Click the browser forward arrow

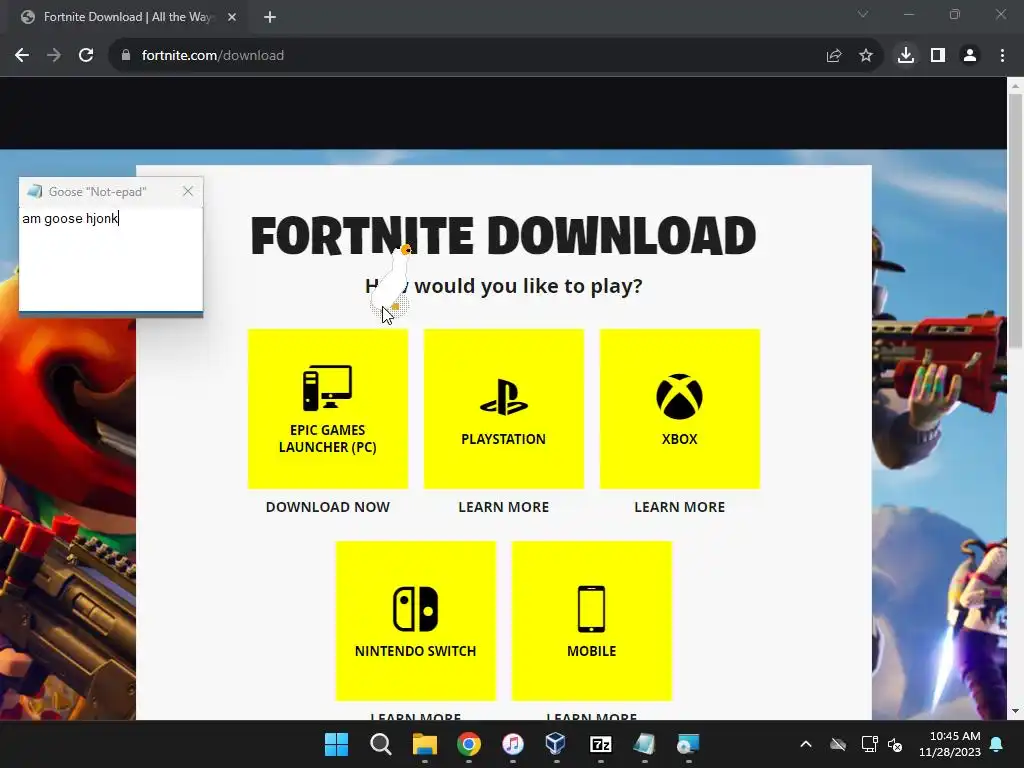pyautogui.click(x=54, y=56)
